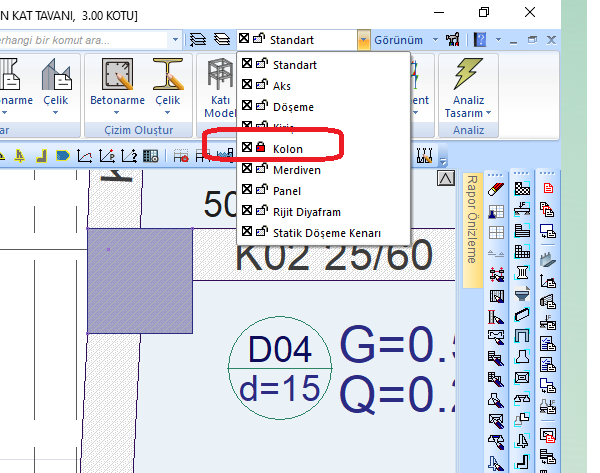Toggle visibility box of Döşeme layer

pyautogui.click(x=247, y=105)
